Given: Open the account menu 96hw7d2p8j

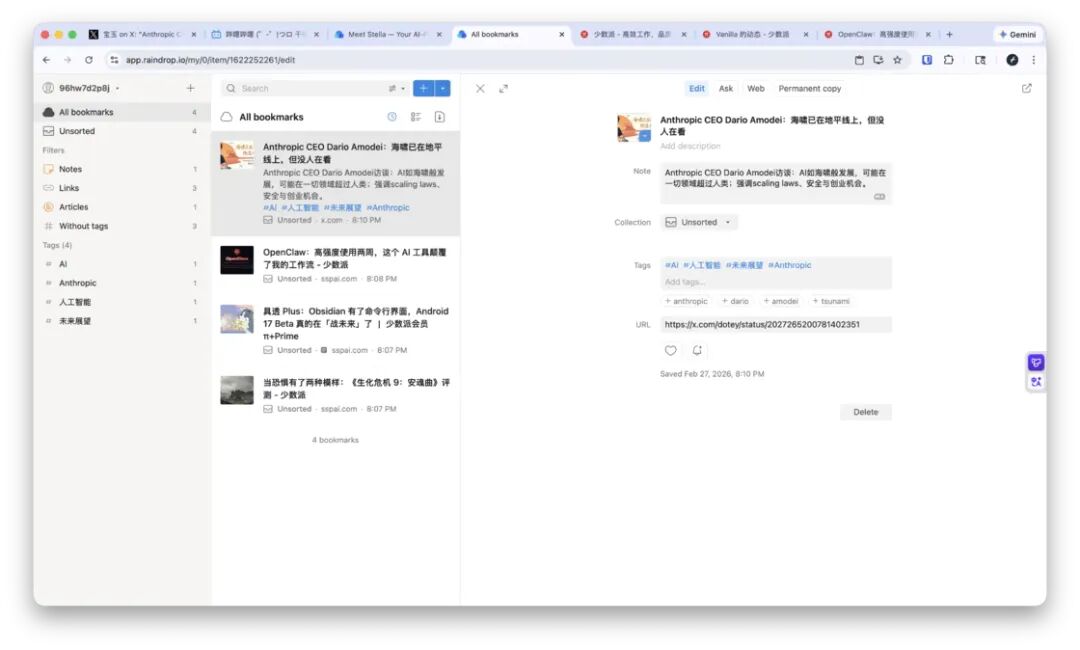Looking at the screenshot, I should click(x=81, y=88).
